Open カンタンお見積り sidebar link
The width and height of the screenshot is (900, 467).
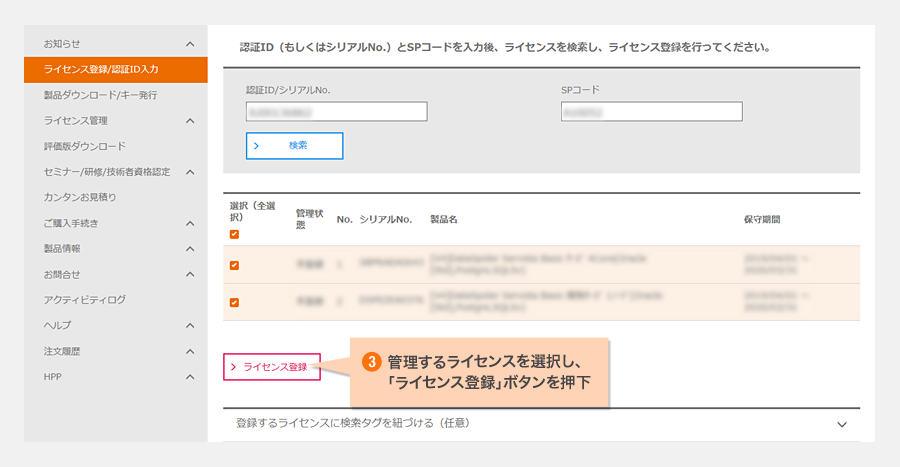click(80, 197)
